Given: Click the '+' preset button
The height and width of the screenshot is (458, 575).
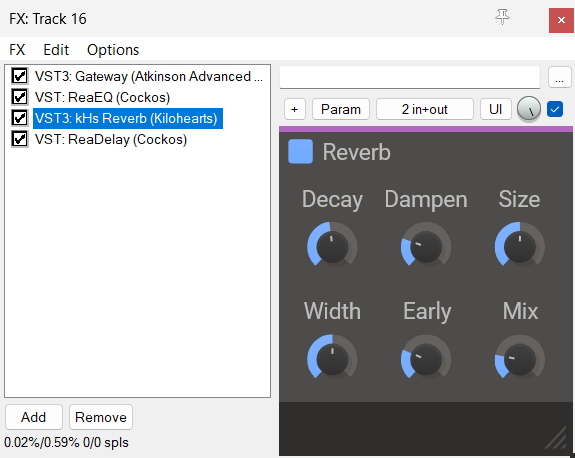Looking at the screenshot, I should [294, 109].
